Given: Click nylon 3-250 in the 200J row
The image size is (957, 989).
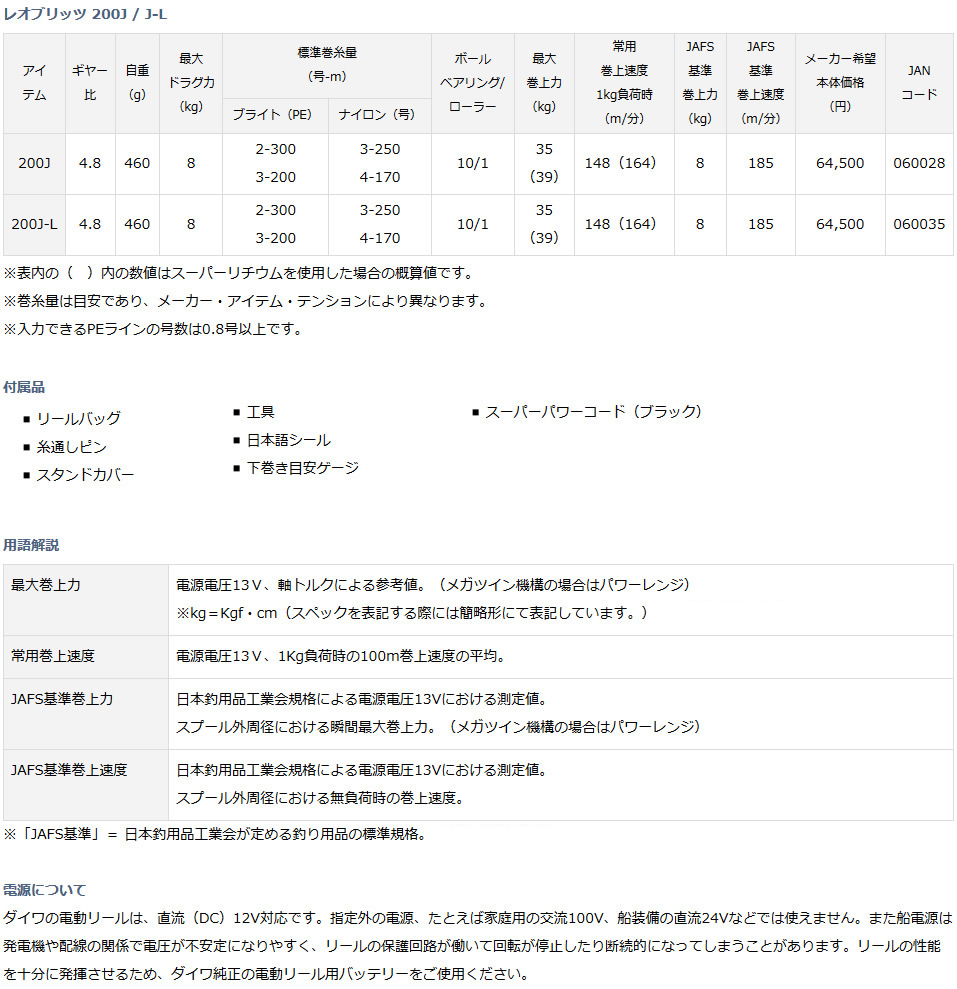Looking at the screenshot, I should 380,149.
